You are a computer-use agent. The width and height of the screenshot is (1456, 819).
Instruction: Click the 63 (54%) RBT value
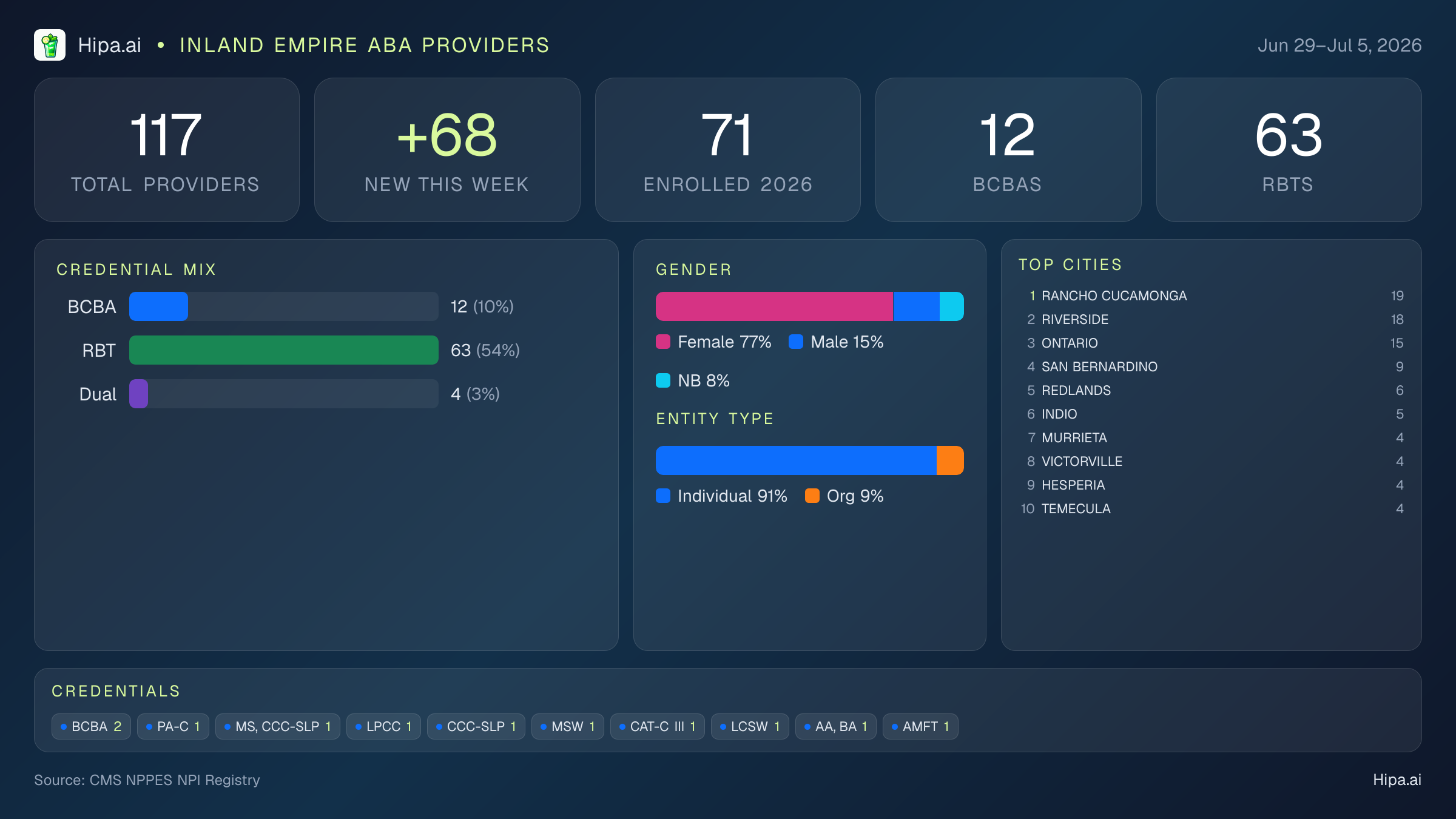(x=485, y=350)
